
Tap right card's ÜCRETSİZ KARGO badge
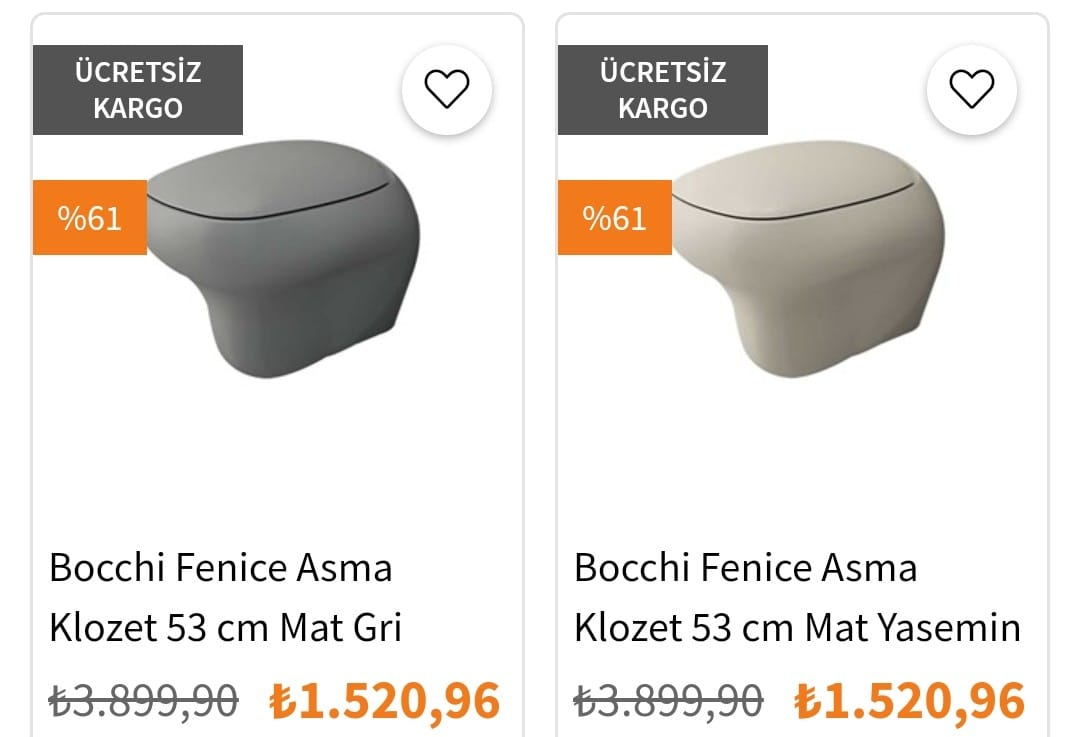(663, 90)
